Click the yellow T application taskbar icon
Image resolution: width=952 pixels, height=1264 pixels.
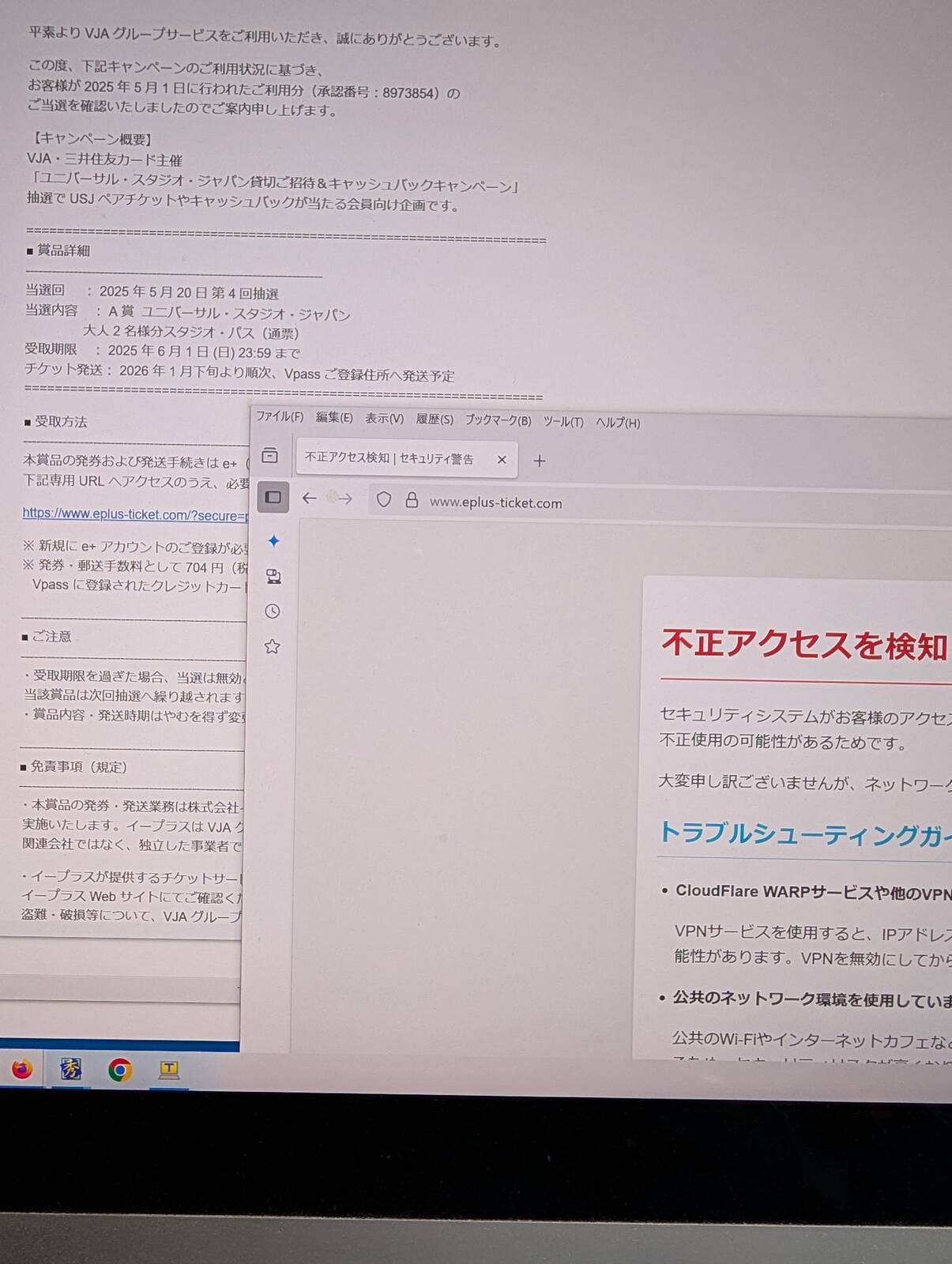tap(169, 1070)
